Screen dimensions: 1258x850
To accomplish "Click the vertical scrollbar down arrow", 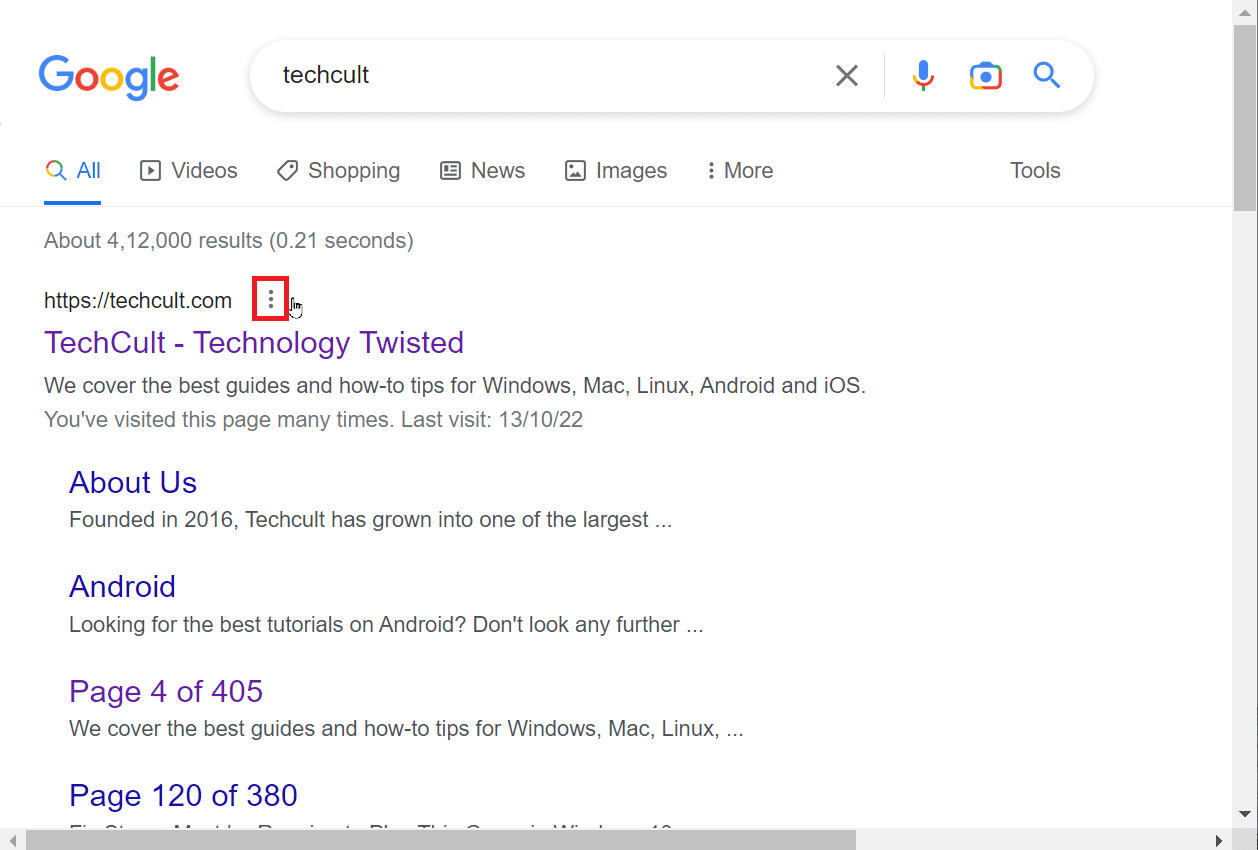I will (x=1245, y=814).
